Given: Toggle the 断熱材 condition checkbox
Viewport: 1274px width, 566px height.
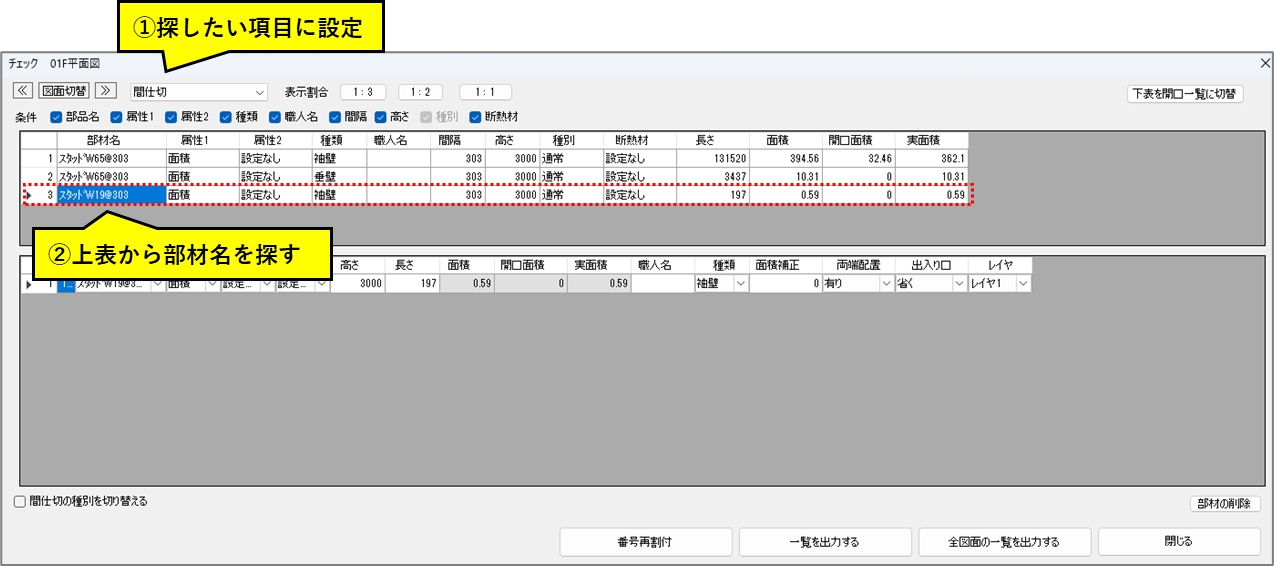Looking at the screenshot, I should point(476,117).
